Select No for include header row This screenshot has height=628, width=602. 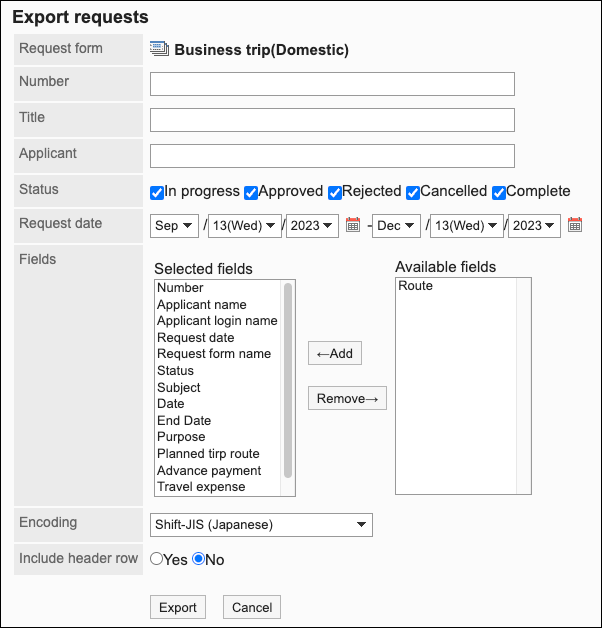click(199, 559)
